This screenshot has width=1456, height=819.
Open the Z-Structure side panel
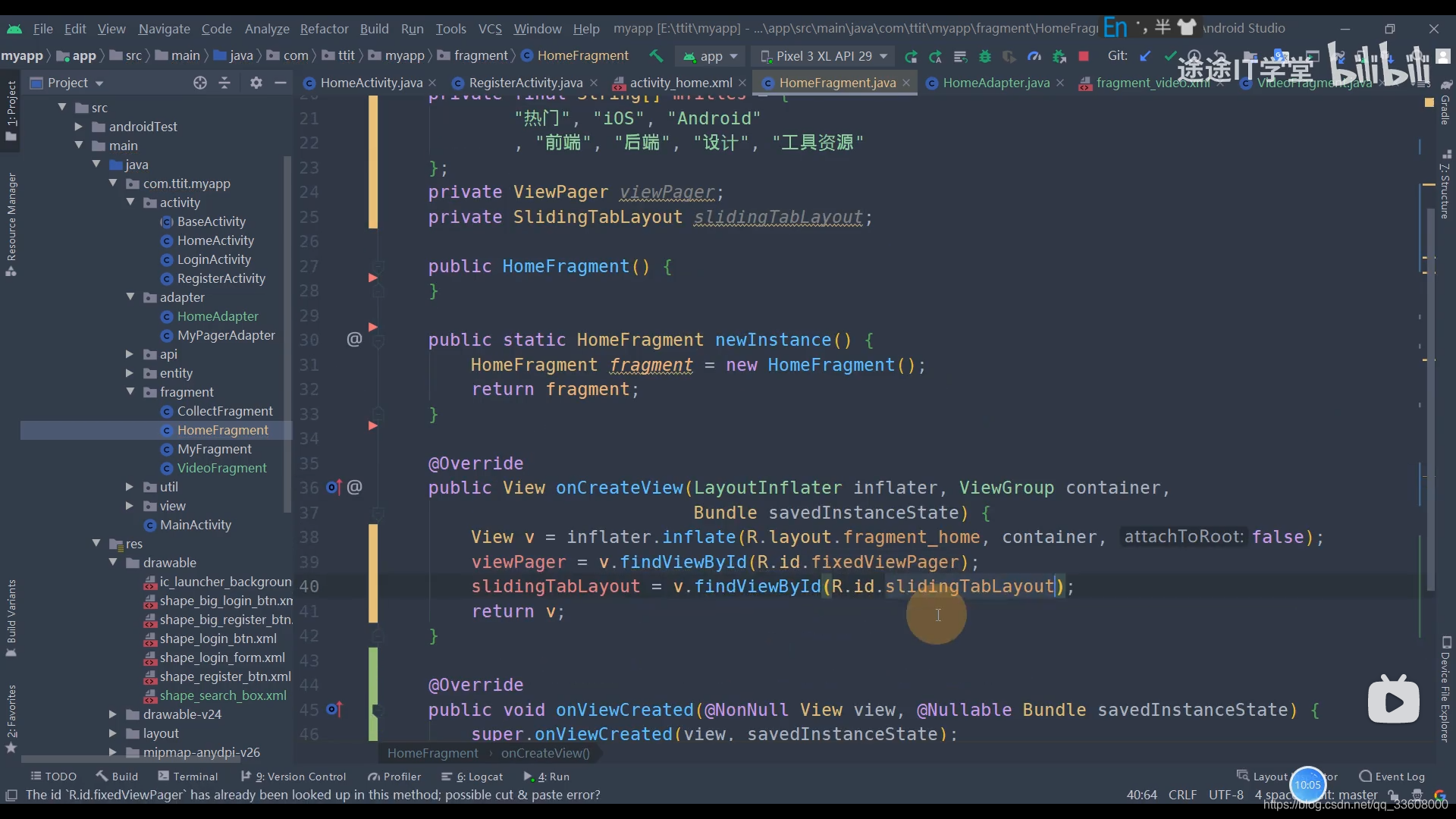1445,186
